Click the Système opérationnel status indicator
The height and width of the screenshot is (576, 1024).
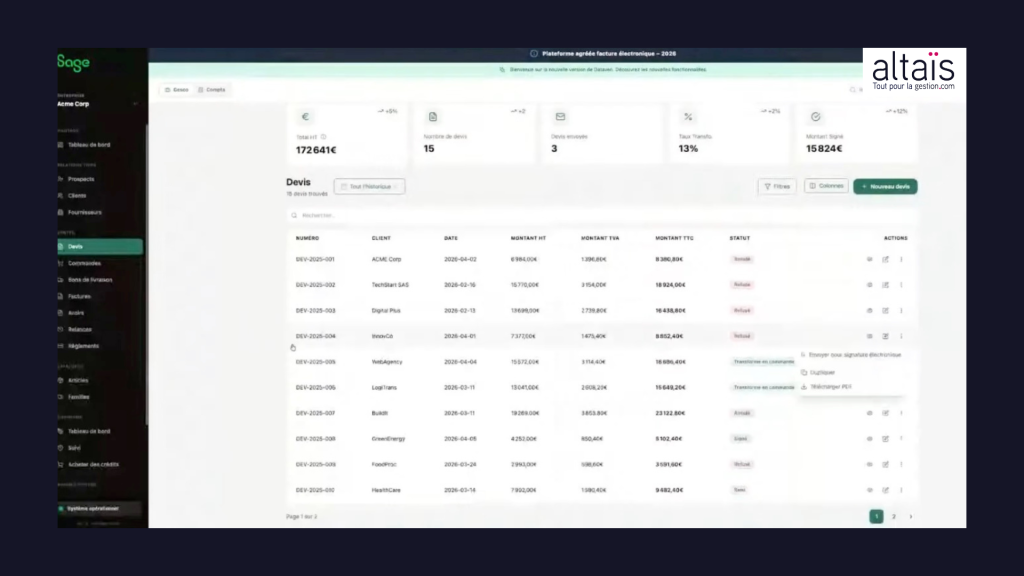coord(99,509)
